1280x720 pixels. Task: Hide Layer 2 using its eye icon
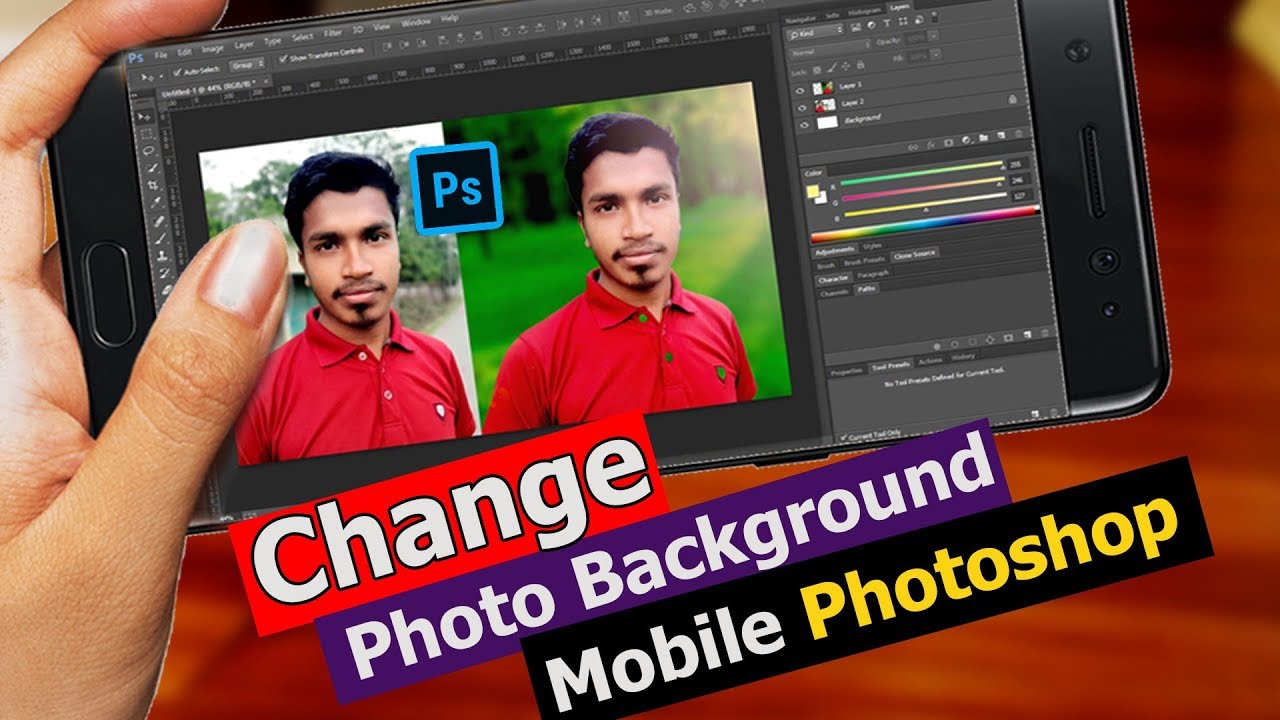(802, 108)
